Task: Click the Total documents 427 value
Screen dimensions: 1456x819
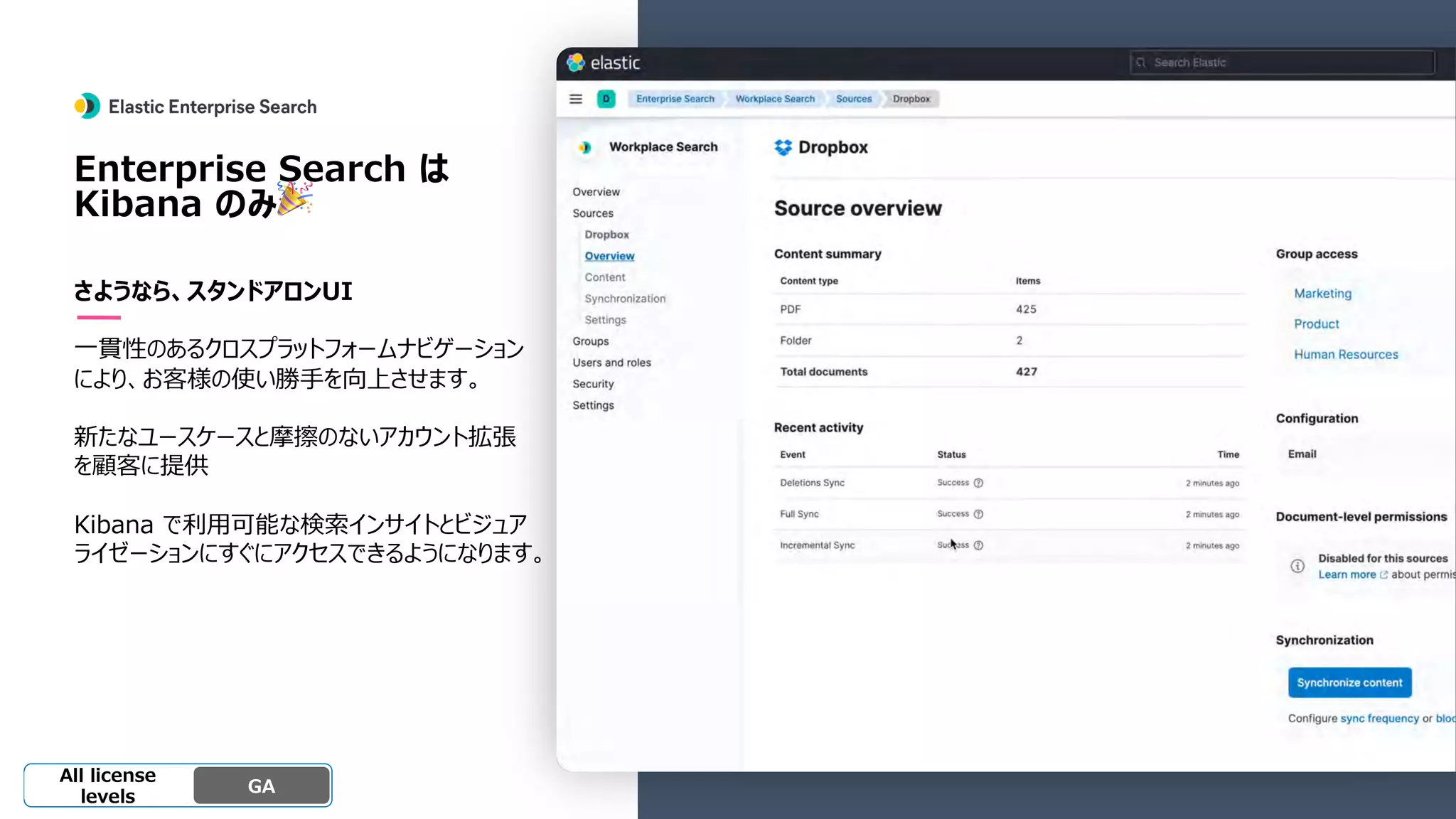Action: [1026, 372]
